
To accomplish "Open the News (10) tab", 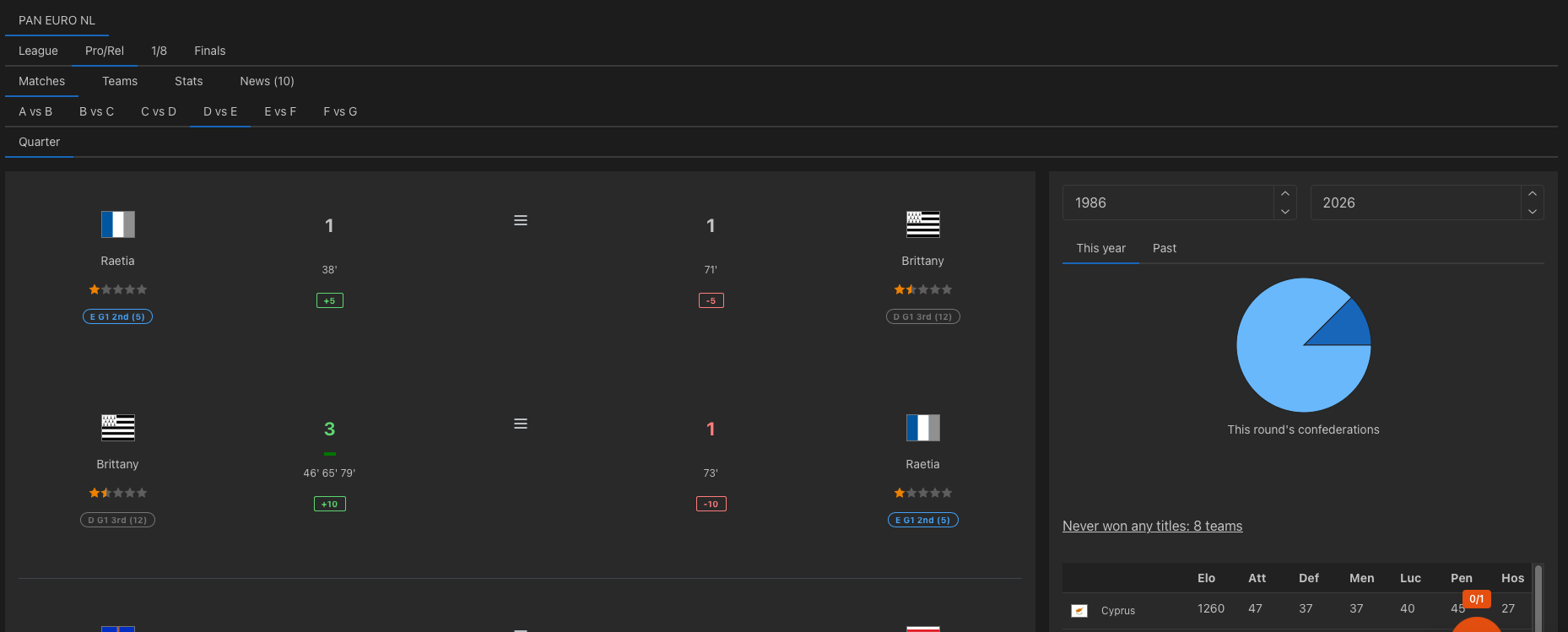I will tap(267, 81).
